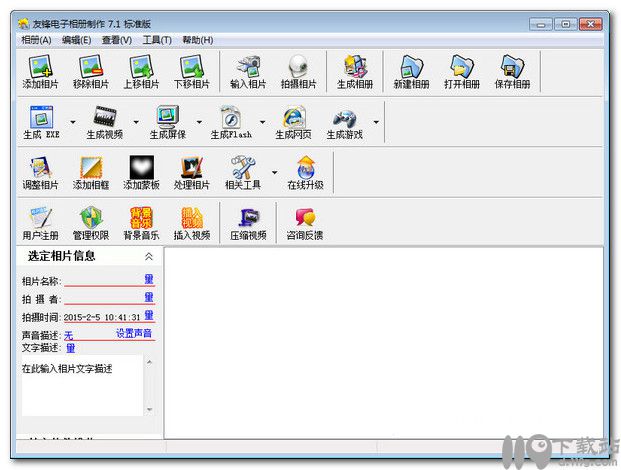Screen dimensions: 621x470
Task: Click the 相关工具 wrench icon
Action: tap(243, 173)
